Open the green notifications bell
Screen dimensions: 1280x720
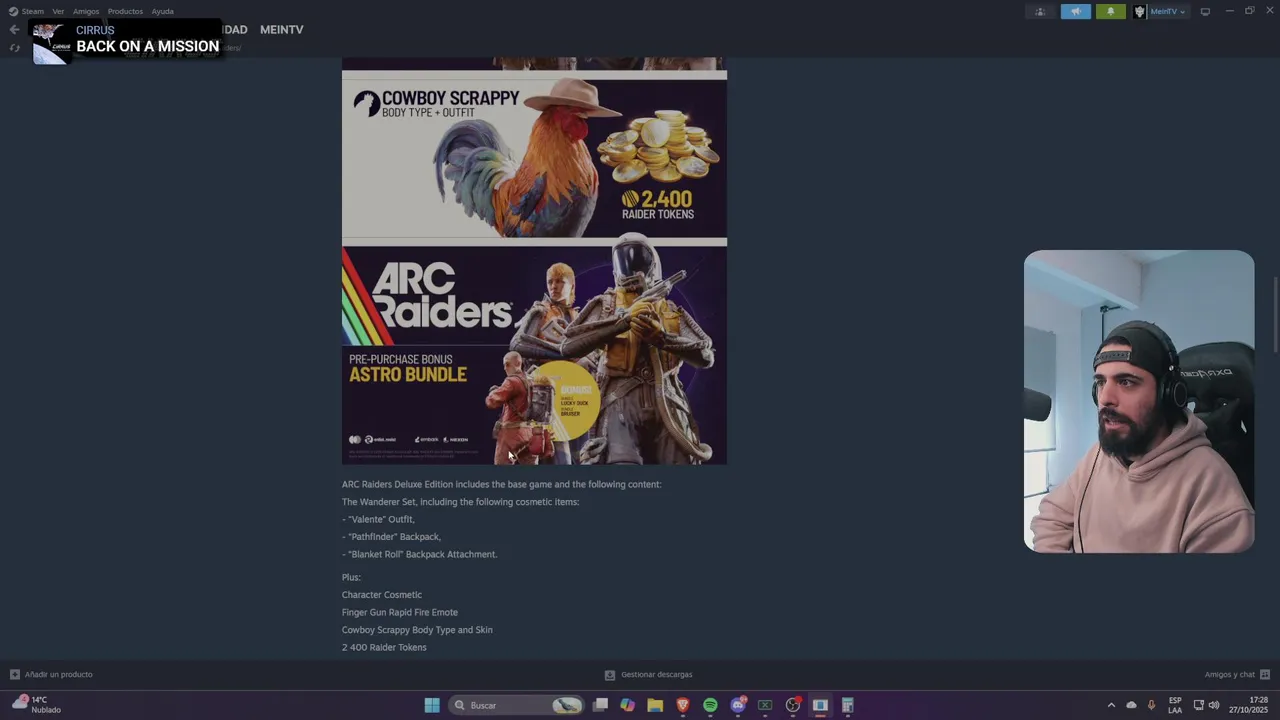pos(1111,11)
